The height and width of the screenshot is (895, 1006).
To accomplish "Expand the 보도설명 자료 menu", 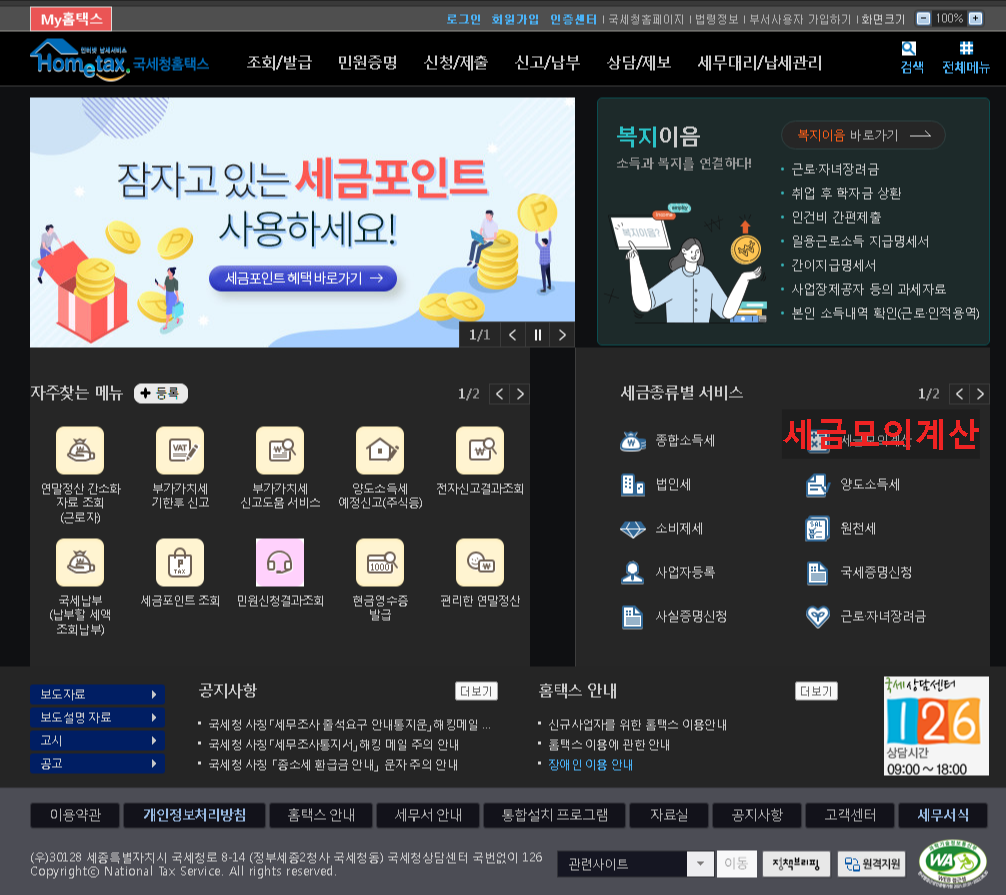I will coord(98,717).
